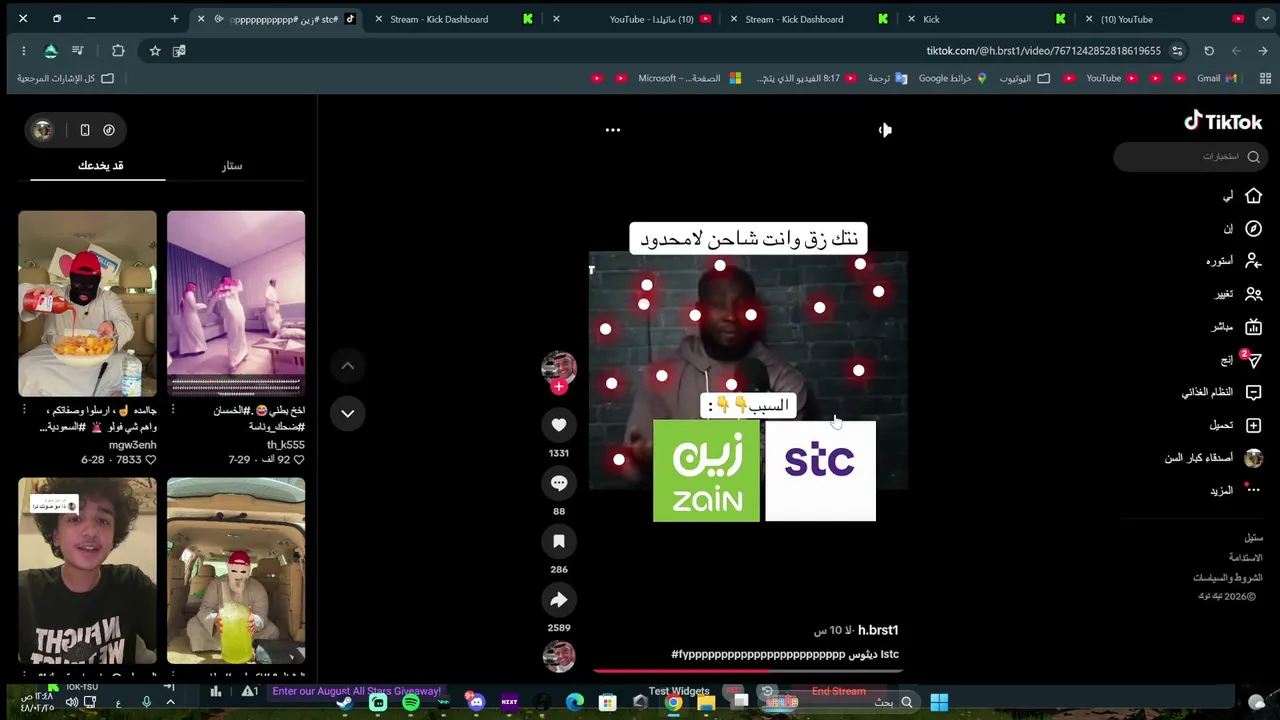The height and width of the screenshot is (720, 1280).
Task: Open the الشروط والسياسات footer link
Action: tap(1228, 578)
